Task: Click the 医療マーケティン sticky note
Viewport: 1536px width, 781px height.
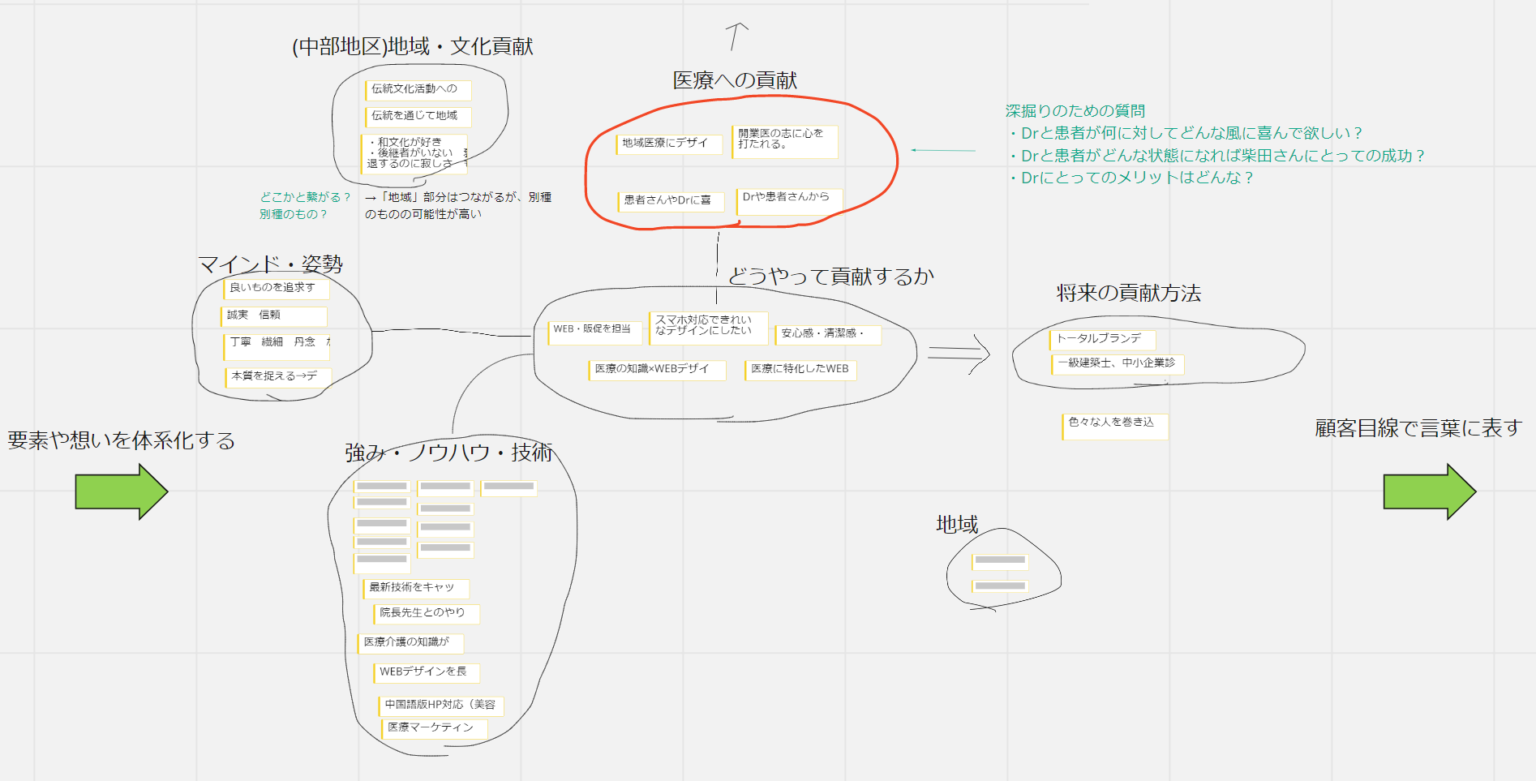Action: click(434, 728)
